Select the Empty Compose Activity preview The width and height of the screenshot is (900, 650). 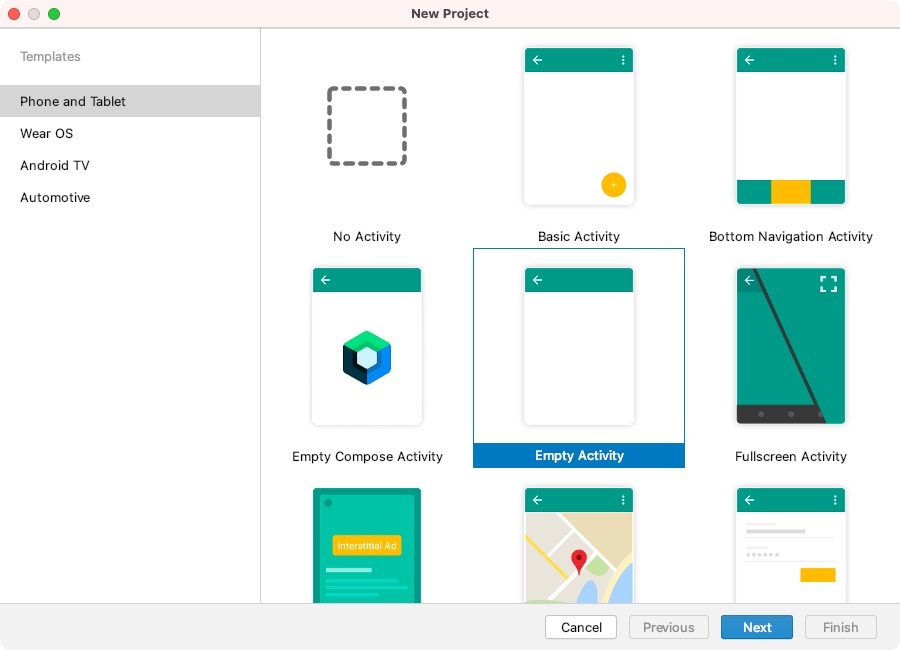click(x=367, y=346)
